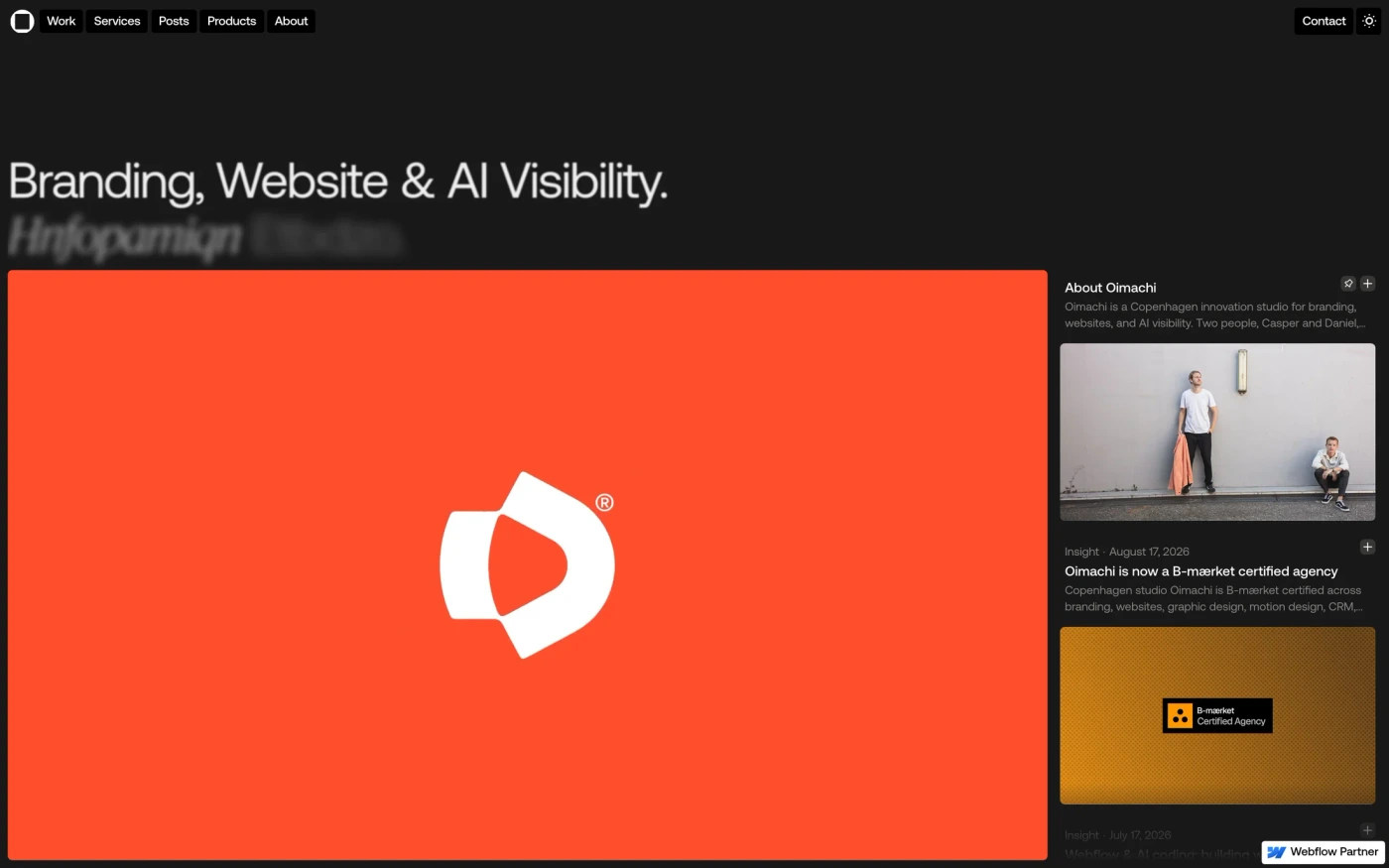The width and height of the screenshot is (1389, 868).
Task: Open the Work menu item
Action: click(x=62, y=21)
